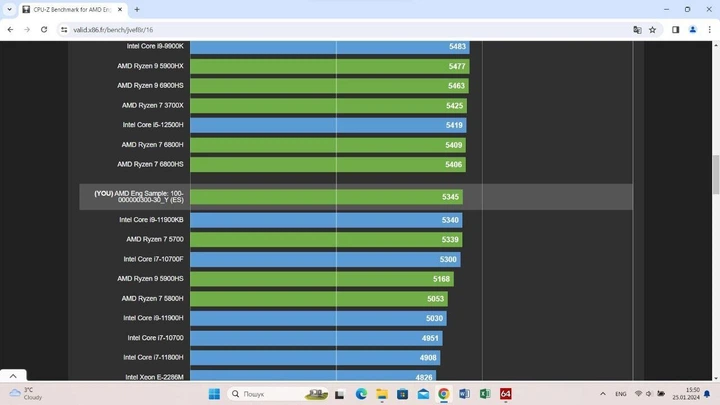Click the 5483 score value
Image resolution: width=720 pixels, height=405 pixels.
point(457,46)
